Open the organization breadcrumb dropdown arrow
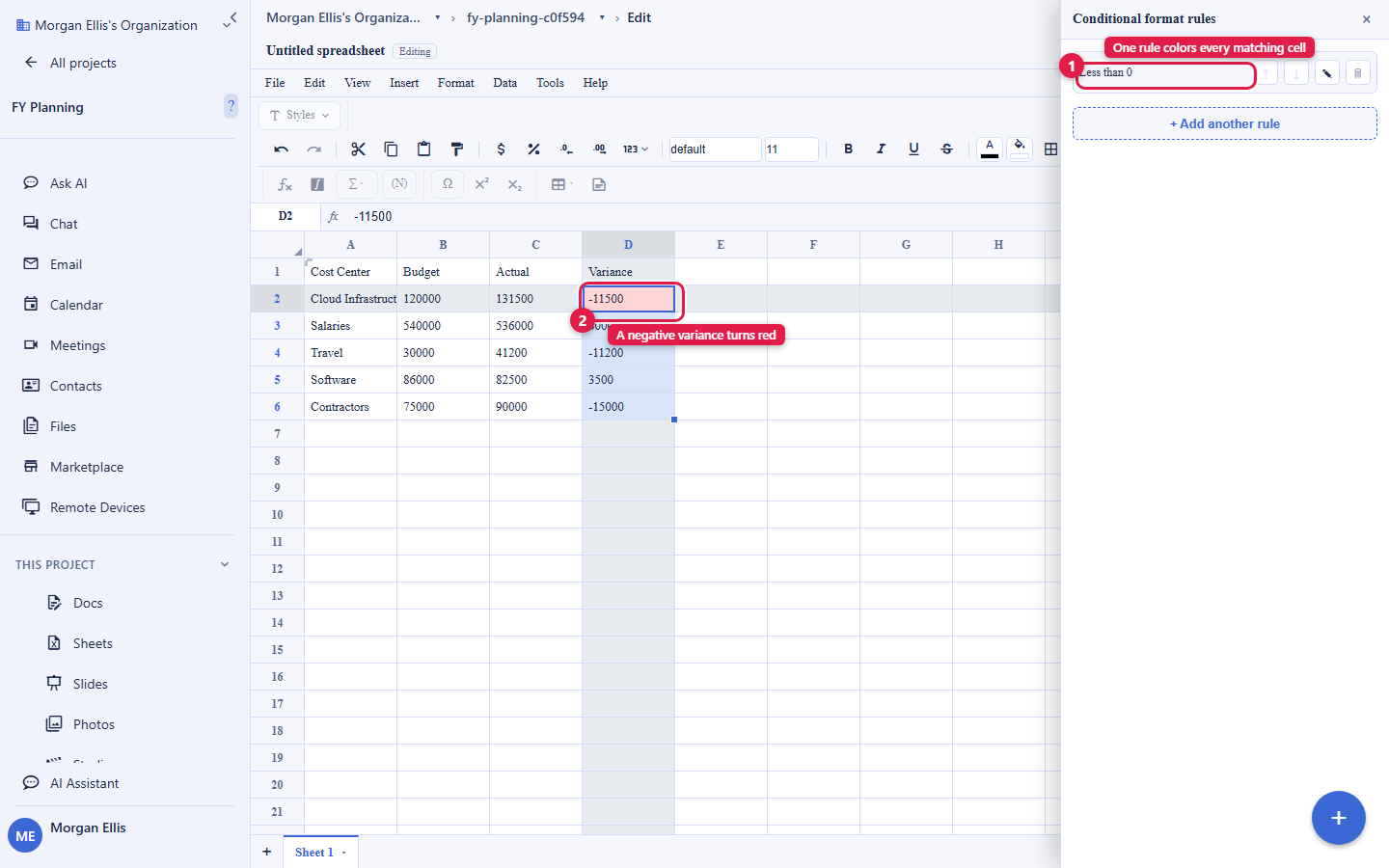Image resolution: width=1389 pixels, height=868 pixels. [x=438, y=17]
